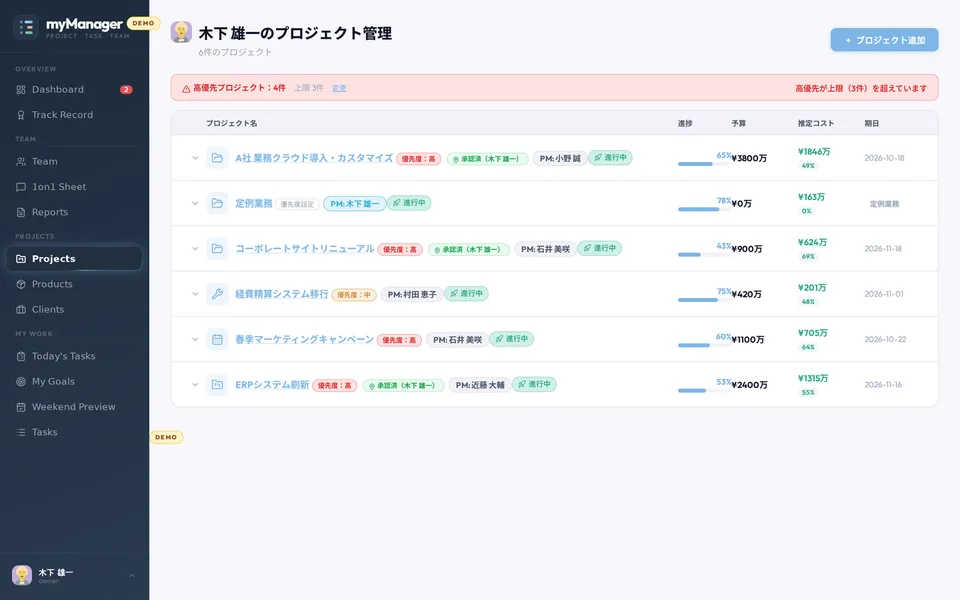This screenshot has height=600, width=960.
Task: Click the warning triangle icon in the banner
Action: 186,89
